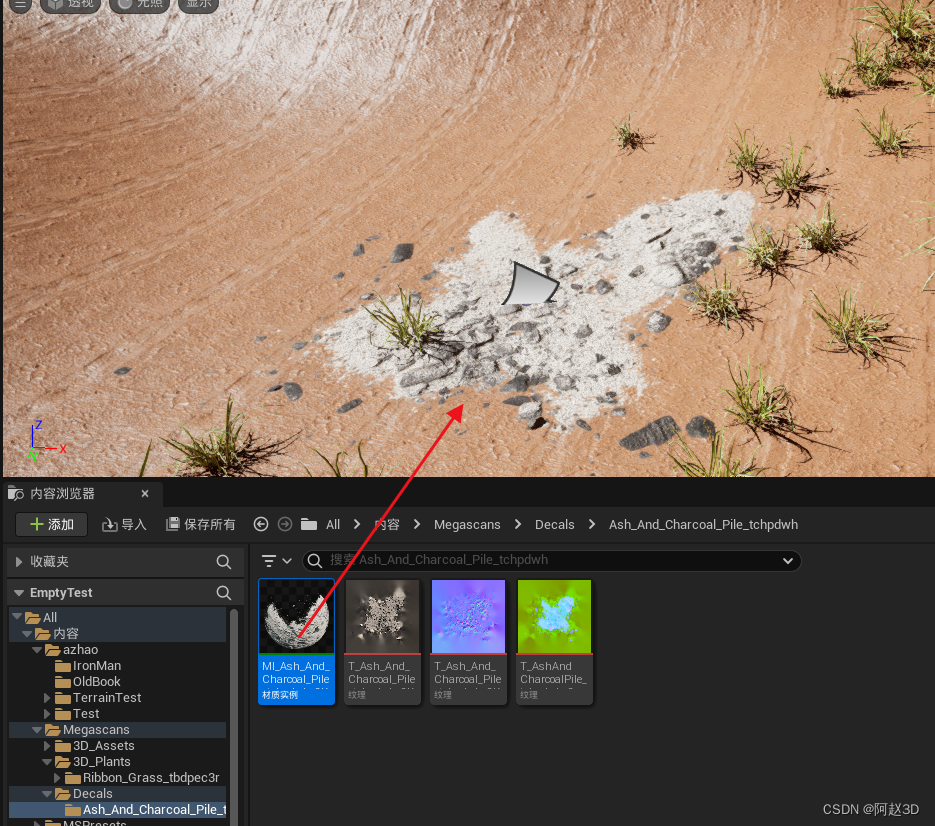Screen dimensions: 935x826
Task: Click the 导入 import button
Action: click(x=124, y=524)
